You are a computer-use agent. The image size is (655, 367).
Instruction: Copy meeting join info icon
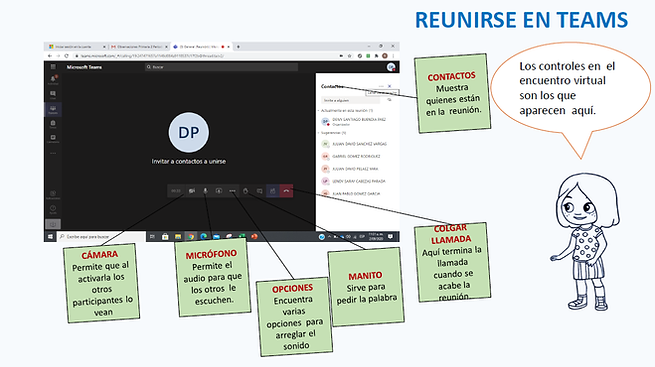pyautogui.click(x=389, y=100)
